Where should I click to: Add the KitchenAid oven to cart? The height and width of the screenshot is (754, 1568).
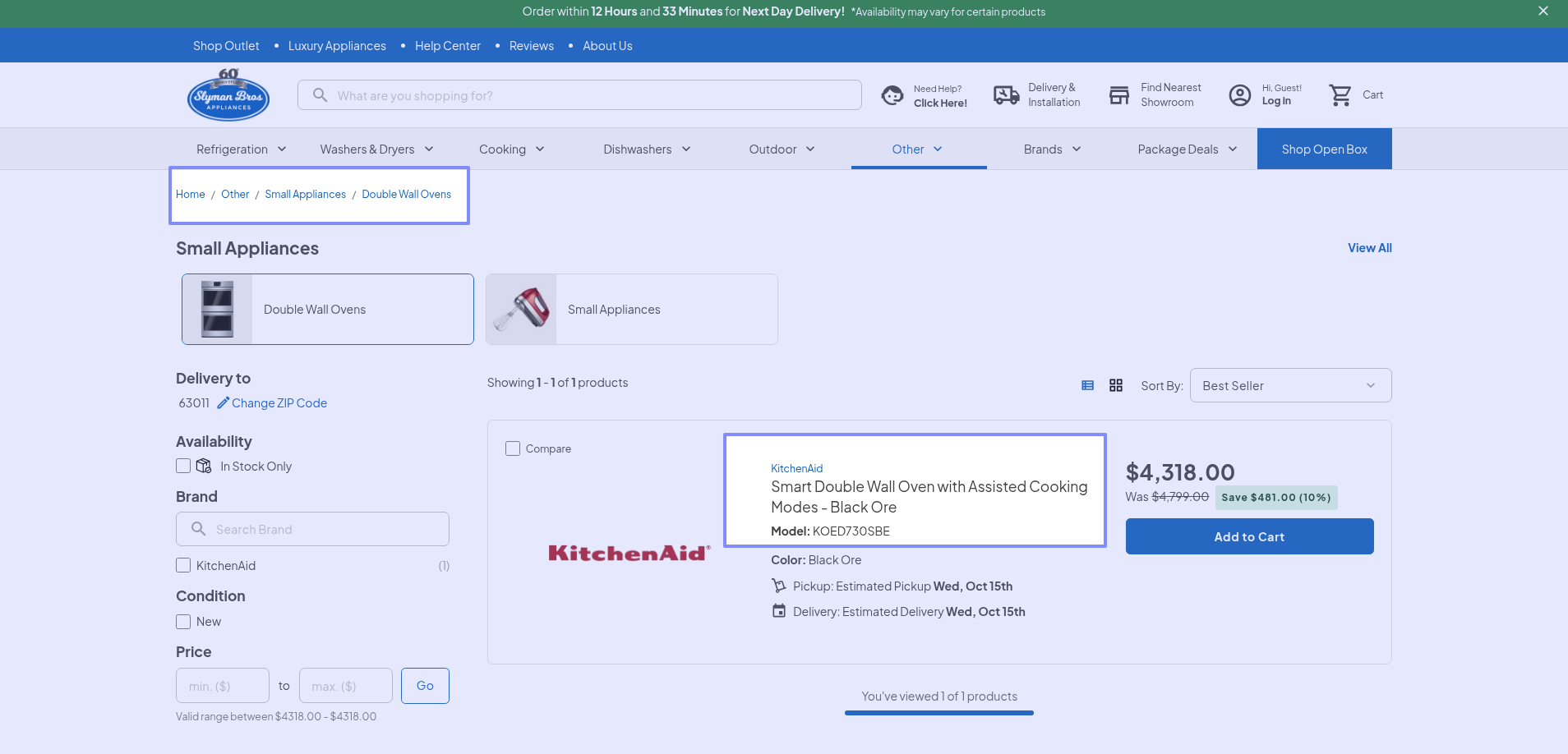pyautogui.click(x=1248, y=536)
